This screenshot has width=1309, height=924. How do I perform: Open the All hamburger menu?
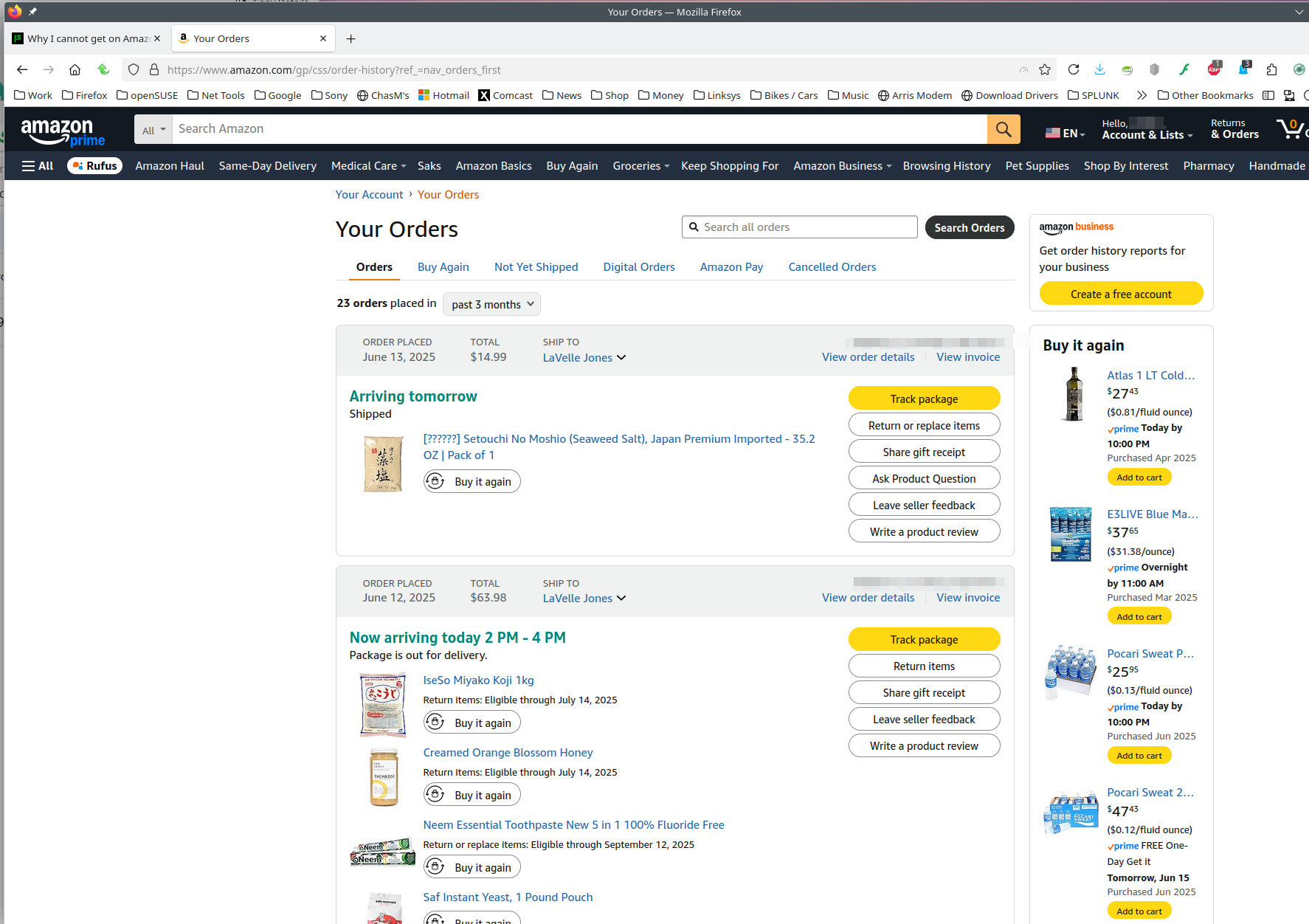38,166
